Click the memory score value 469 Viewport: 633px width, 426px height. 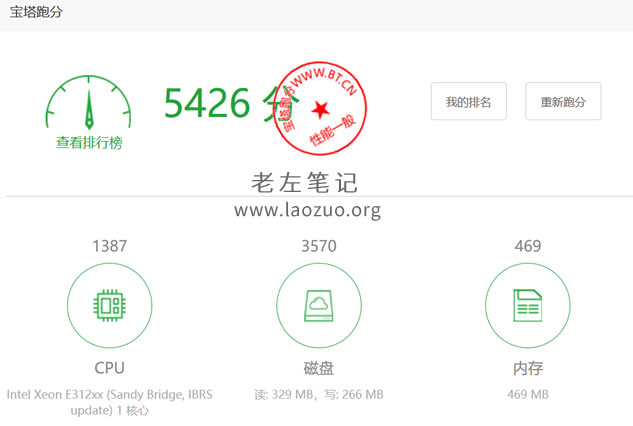click(x=528, y=246)
